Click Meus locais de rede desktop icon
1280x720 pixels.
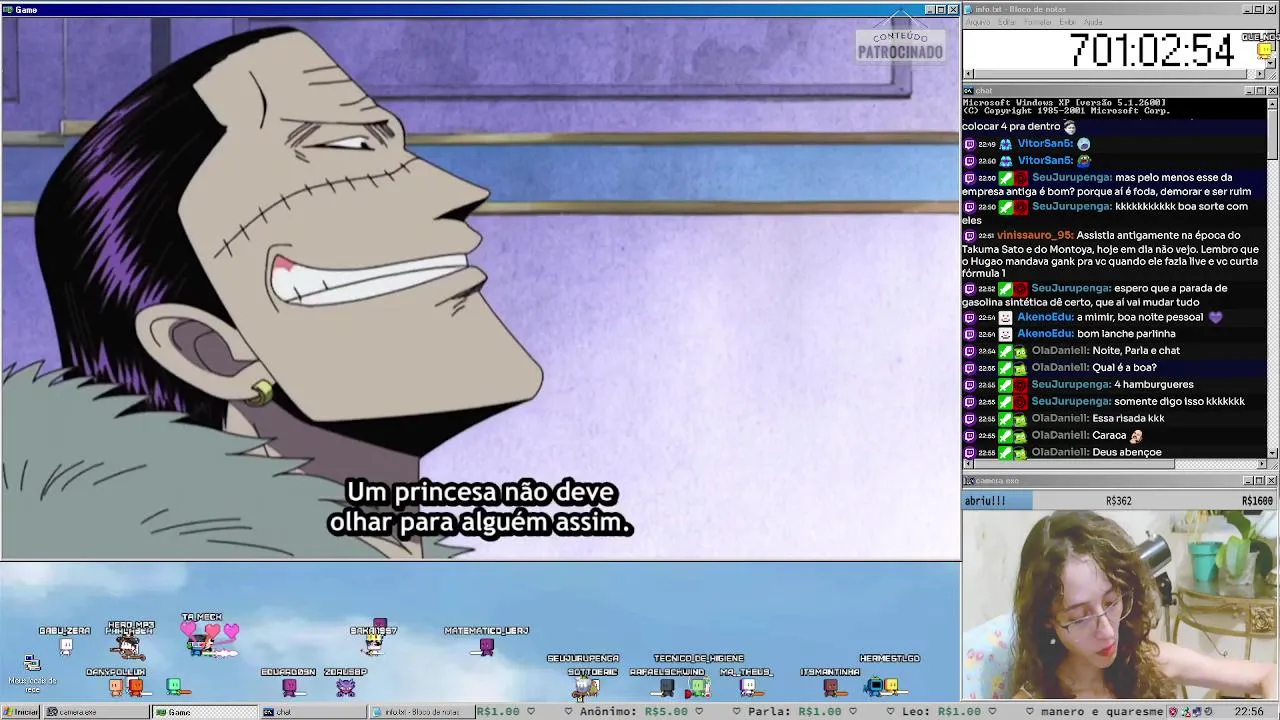[32, 674]
